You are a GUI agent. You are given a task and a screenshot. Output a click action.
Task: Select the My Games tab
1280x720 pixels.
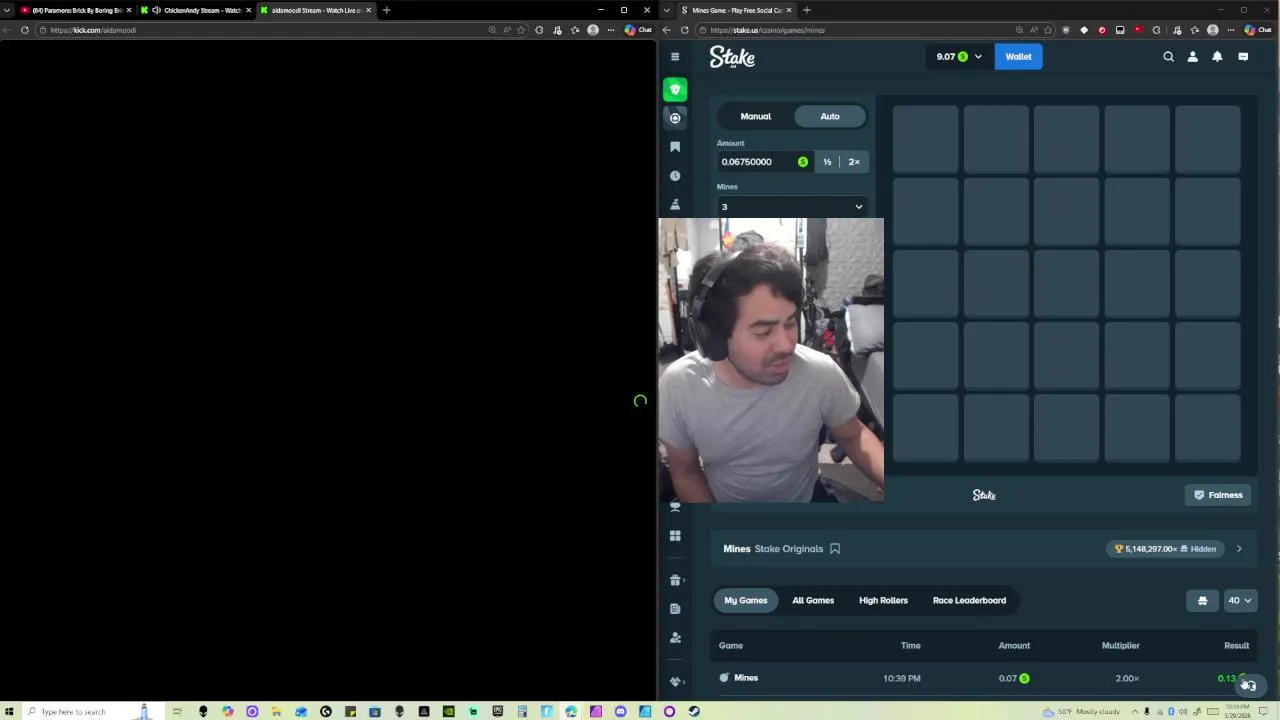tap(746, 601)
